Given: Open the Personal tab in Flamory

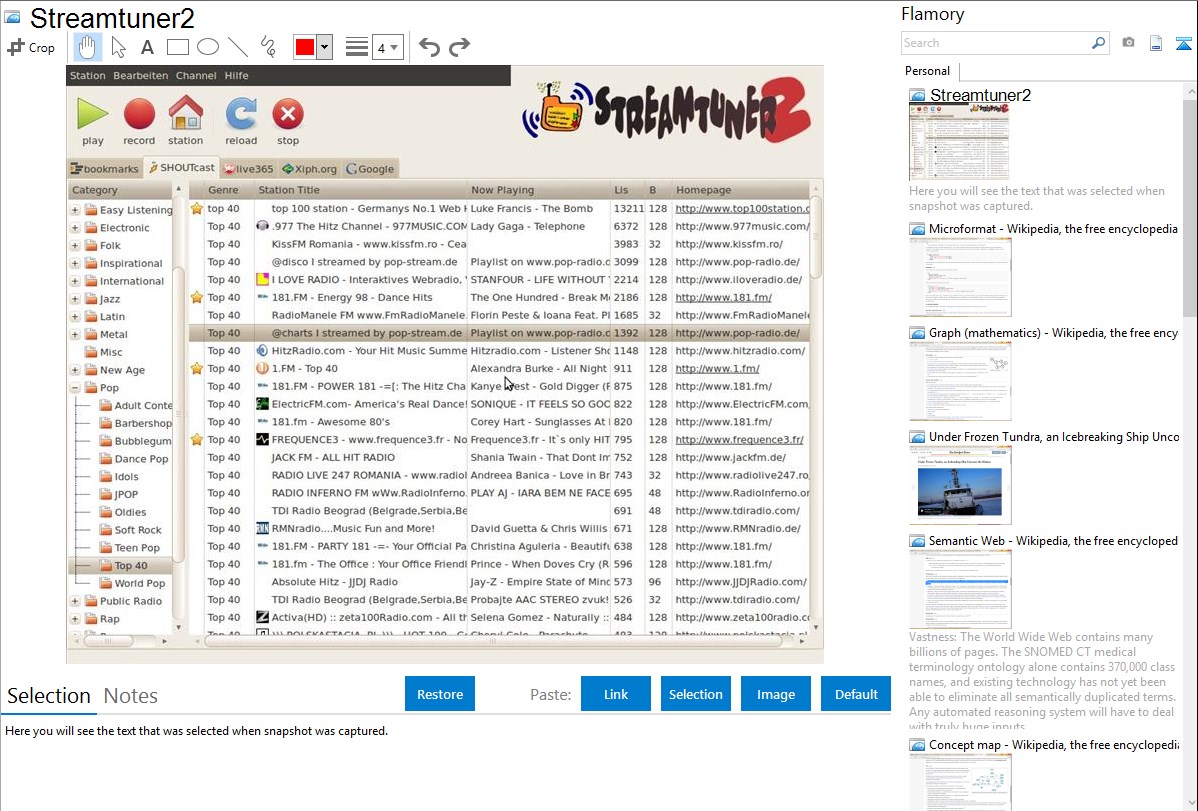Looking at the screenshot, I should pos(927,71).
